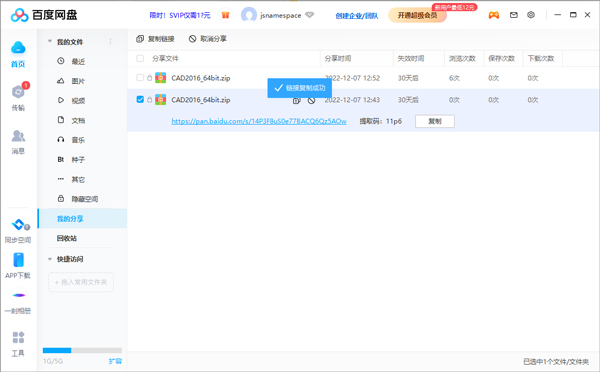Click the 2022-12-07 12:52 share time

[352, 78]
